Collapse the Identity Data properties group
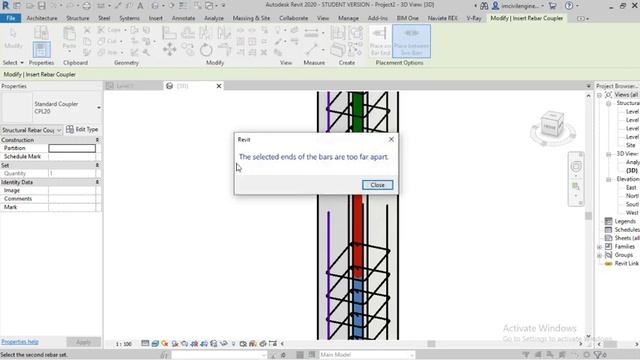640x360 pixels. click(97, 182)
